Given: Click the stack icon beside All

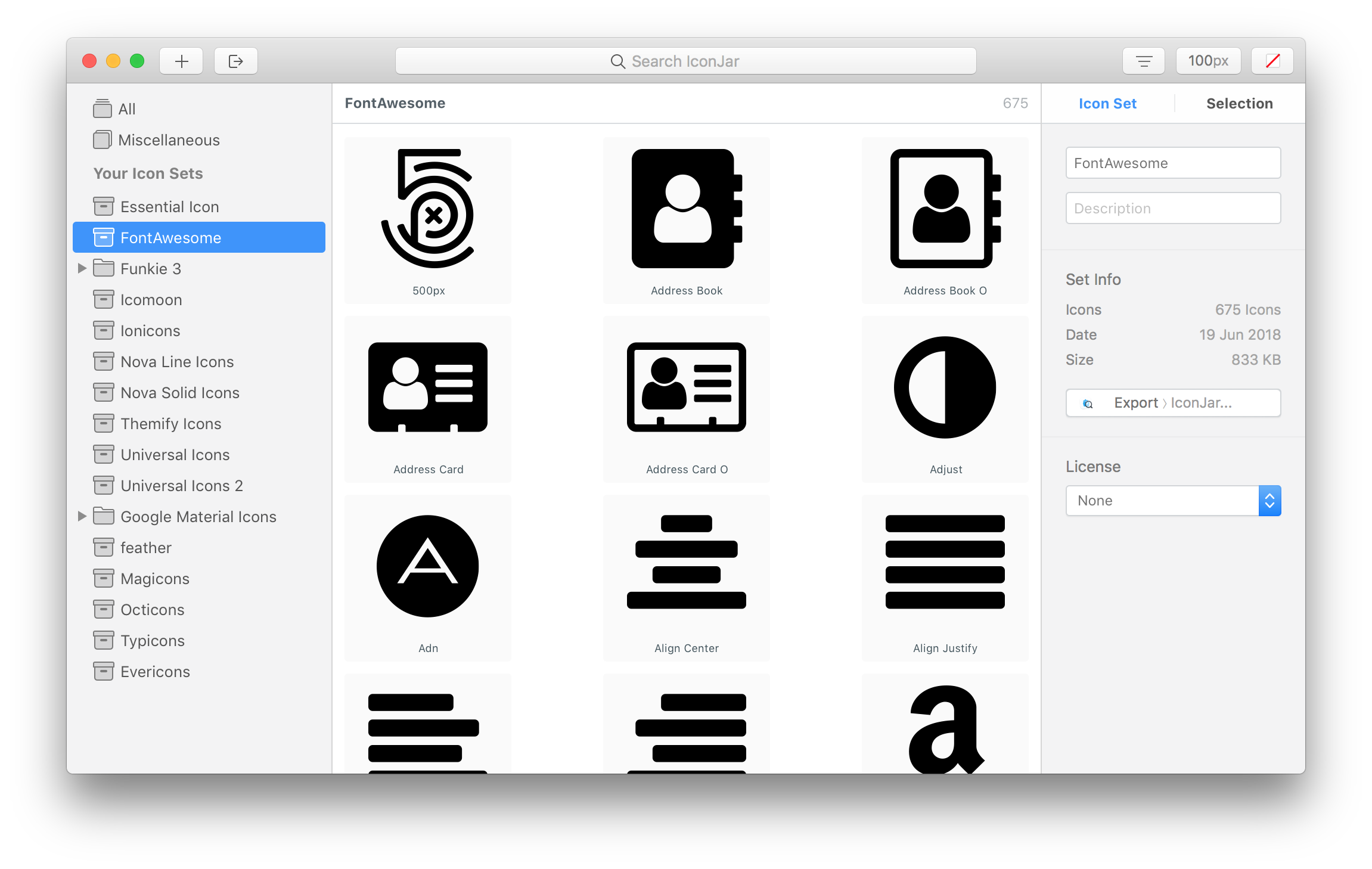Looking at the screenshot, I should (x=103, y=108).
